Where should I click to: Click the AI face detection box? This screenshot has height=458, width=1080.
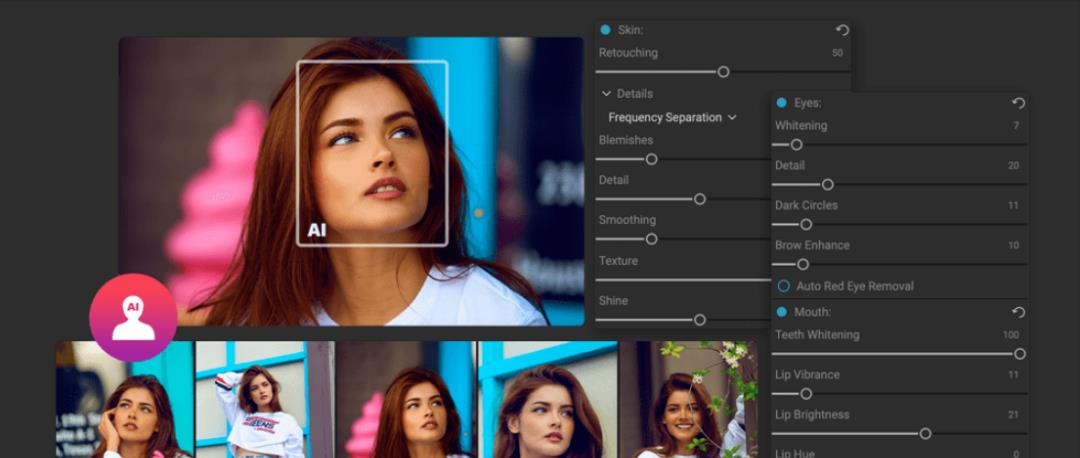(372, 153)
